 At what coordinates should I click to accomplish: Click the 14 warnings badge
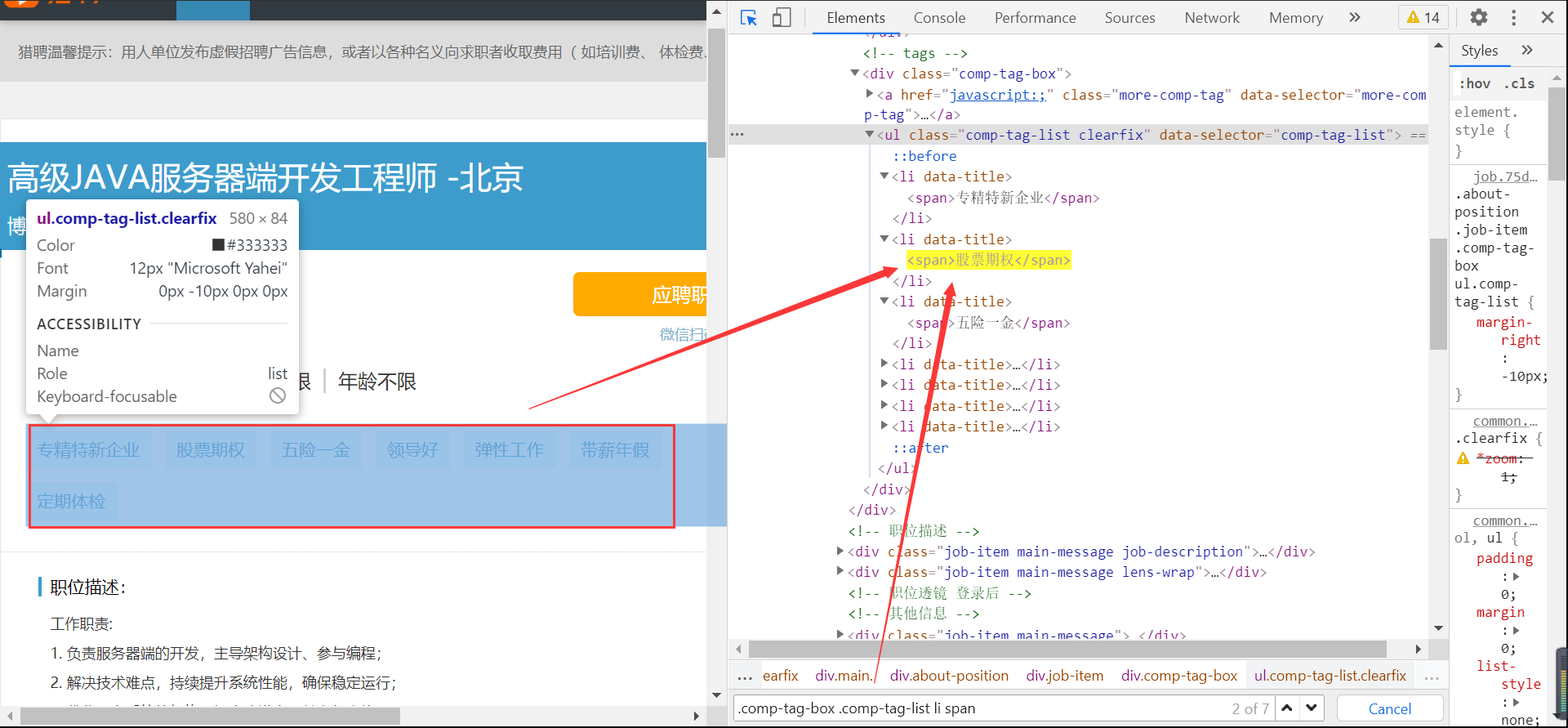1423,18
